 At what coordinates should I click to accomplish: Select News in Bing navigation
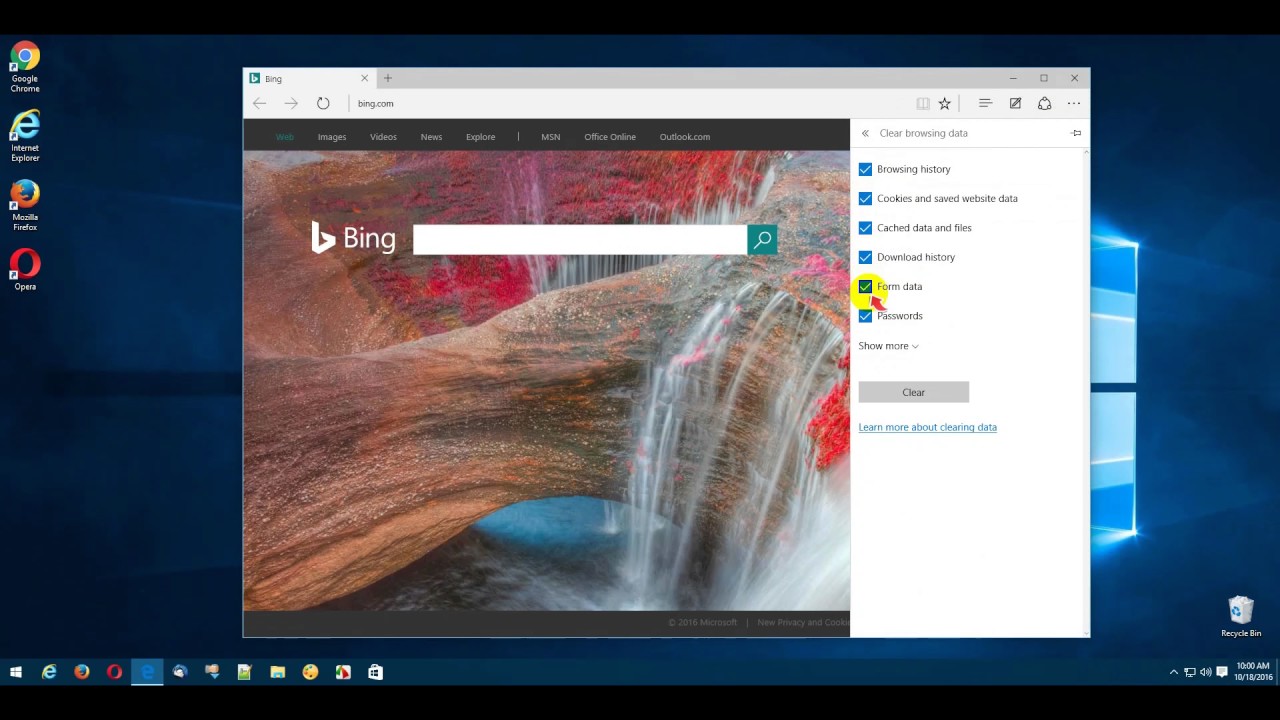tap(431, 137)
